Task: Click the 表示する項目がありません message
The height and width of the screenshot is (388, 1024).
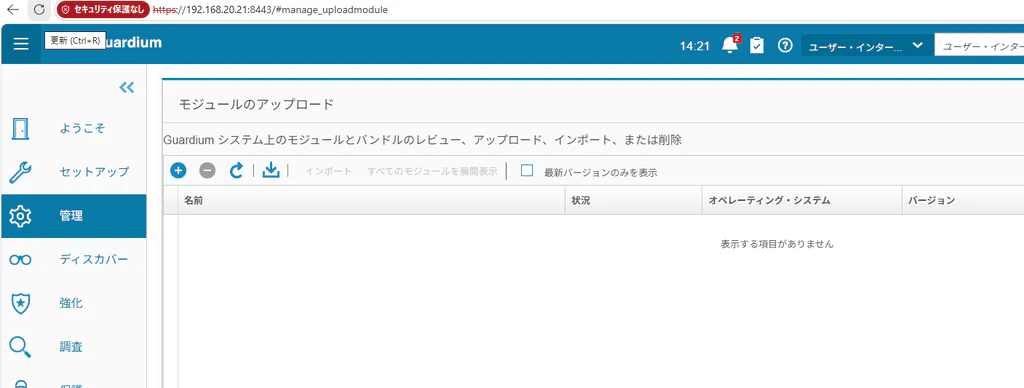Action: coord(777,244)
